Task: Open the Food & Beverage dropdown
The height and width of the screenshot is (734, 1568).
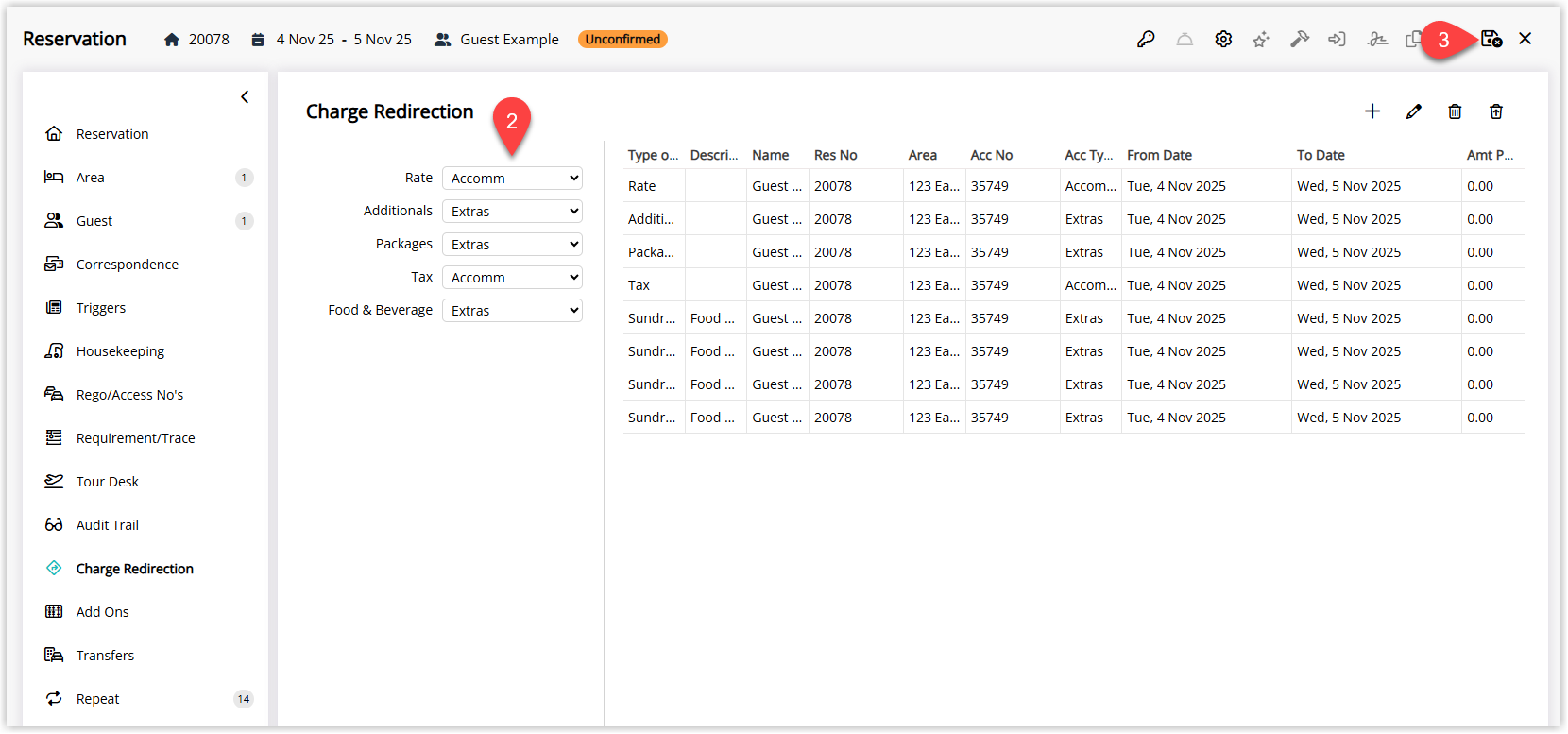Action: 512,311
